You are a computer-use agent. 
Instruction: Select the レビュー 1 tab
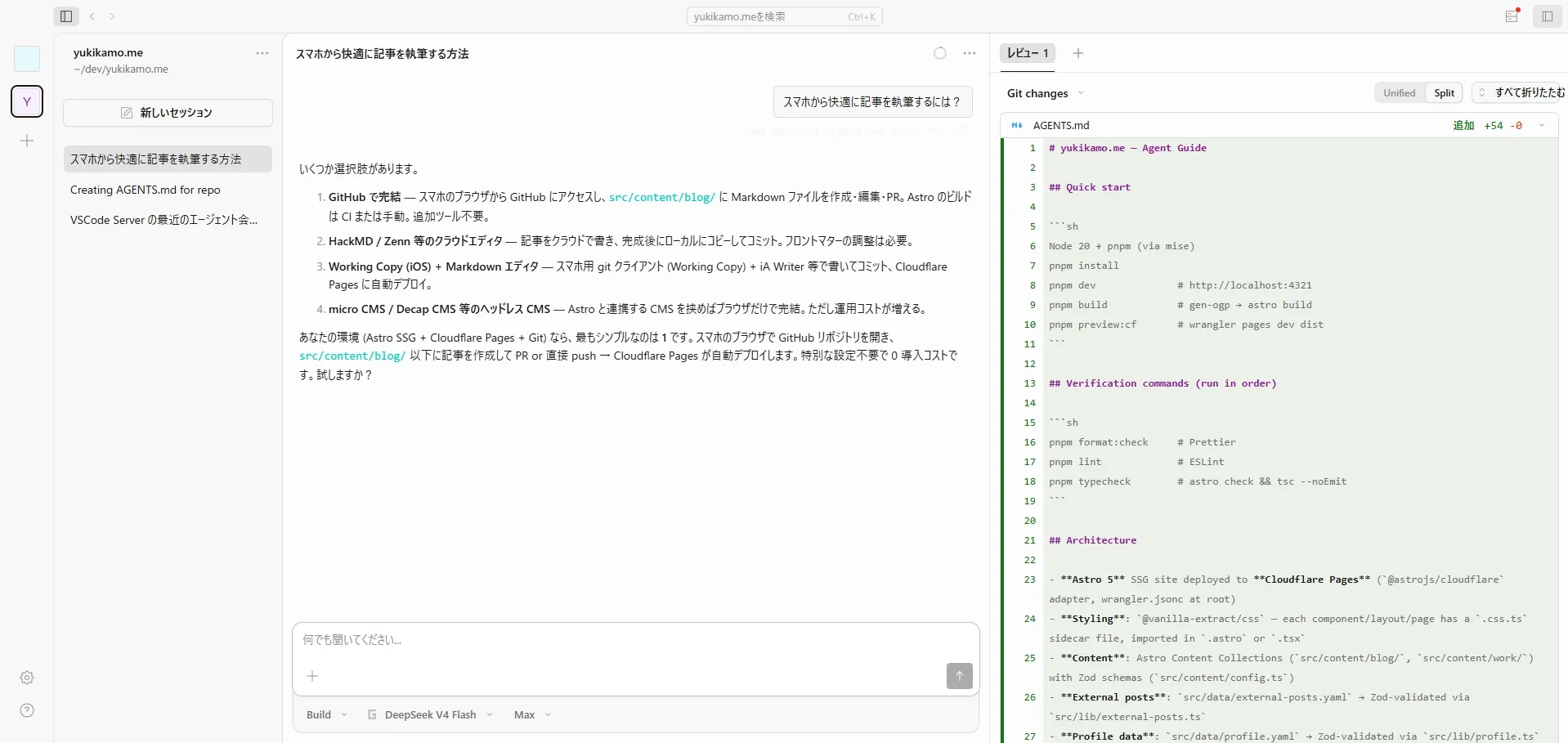(1028, 53)
